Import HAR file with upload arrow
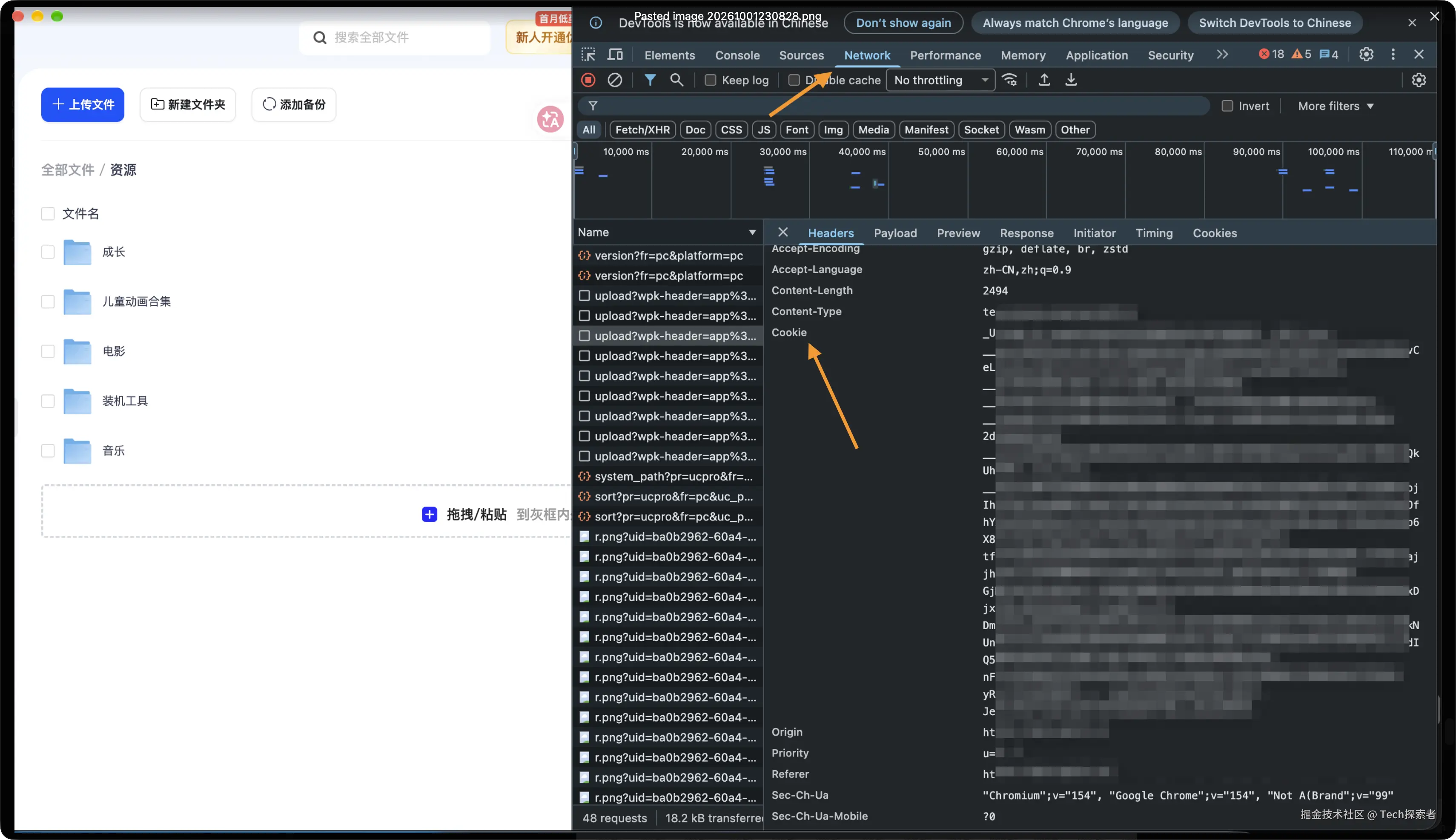 pos(1044,80)
